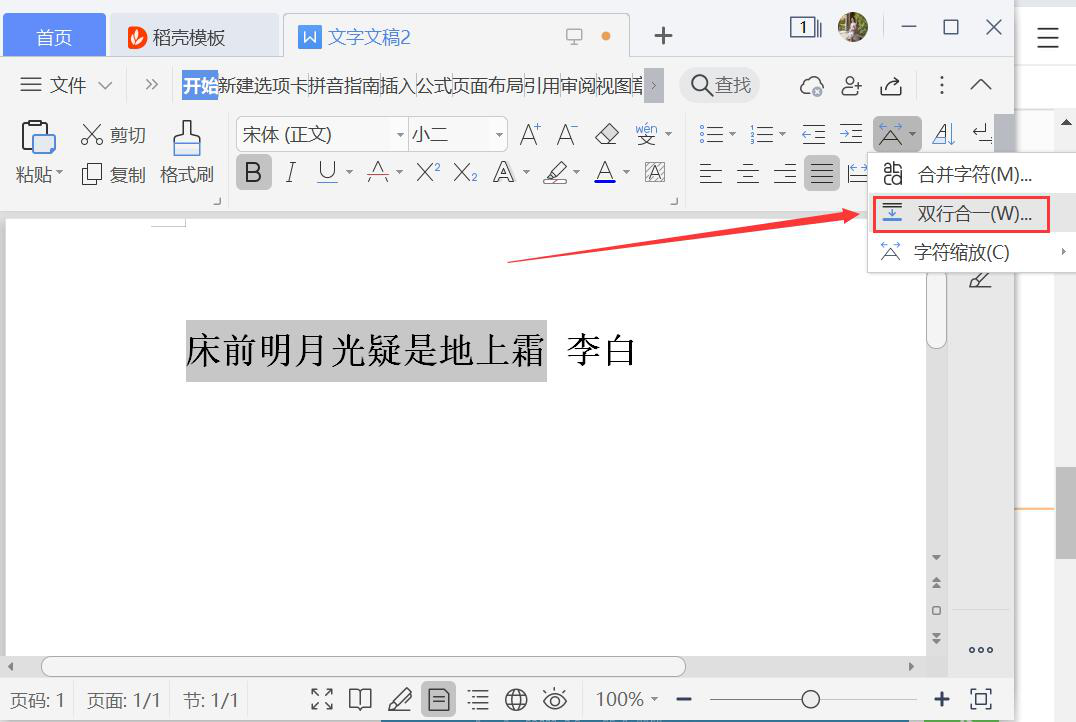Apply font color blue underline A
The width and height of the screenshot is (1076, 722).
click(605, 172)
